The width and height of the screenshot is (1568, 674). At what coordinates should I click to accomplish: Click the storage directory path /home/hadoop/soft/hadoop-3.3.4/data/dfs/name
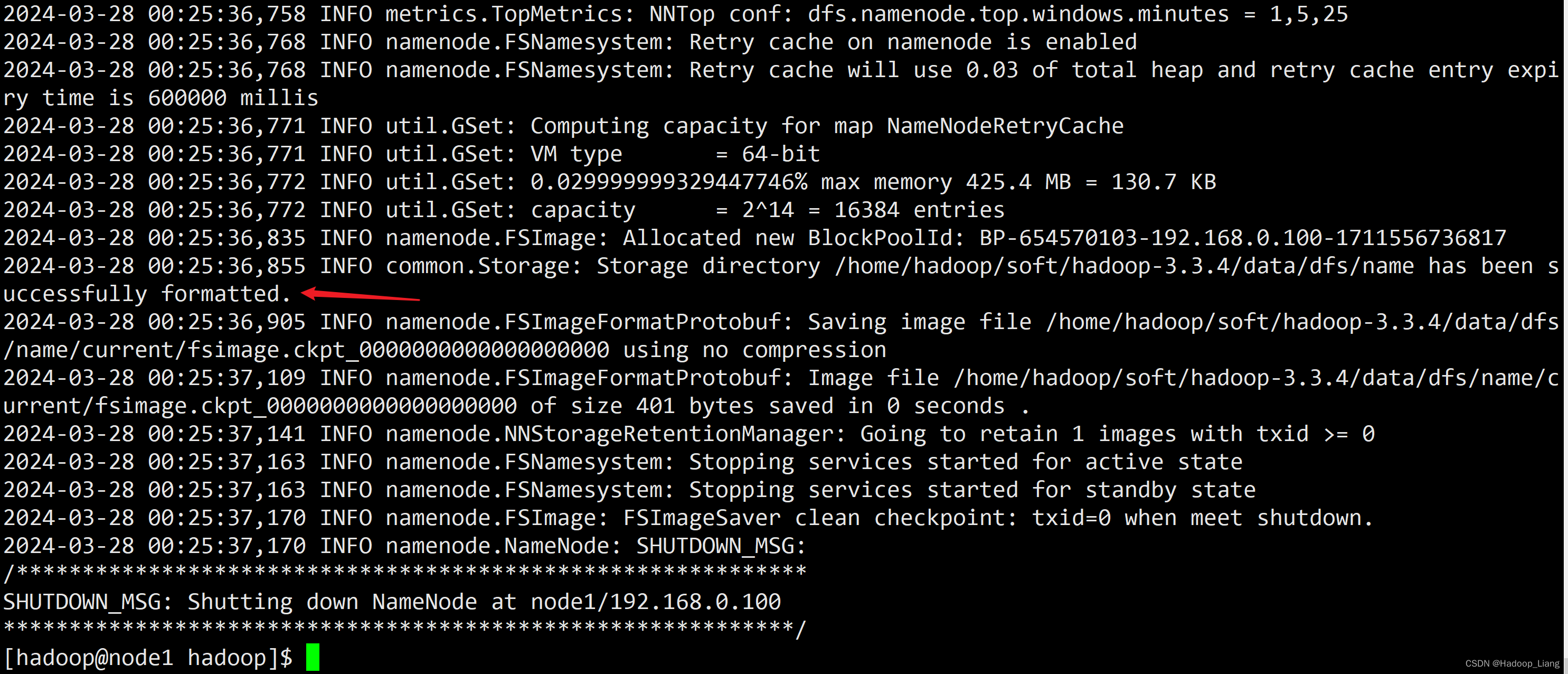[x=1124, y=266]
